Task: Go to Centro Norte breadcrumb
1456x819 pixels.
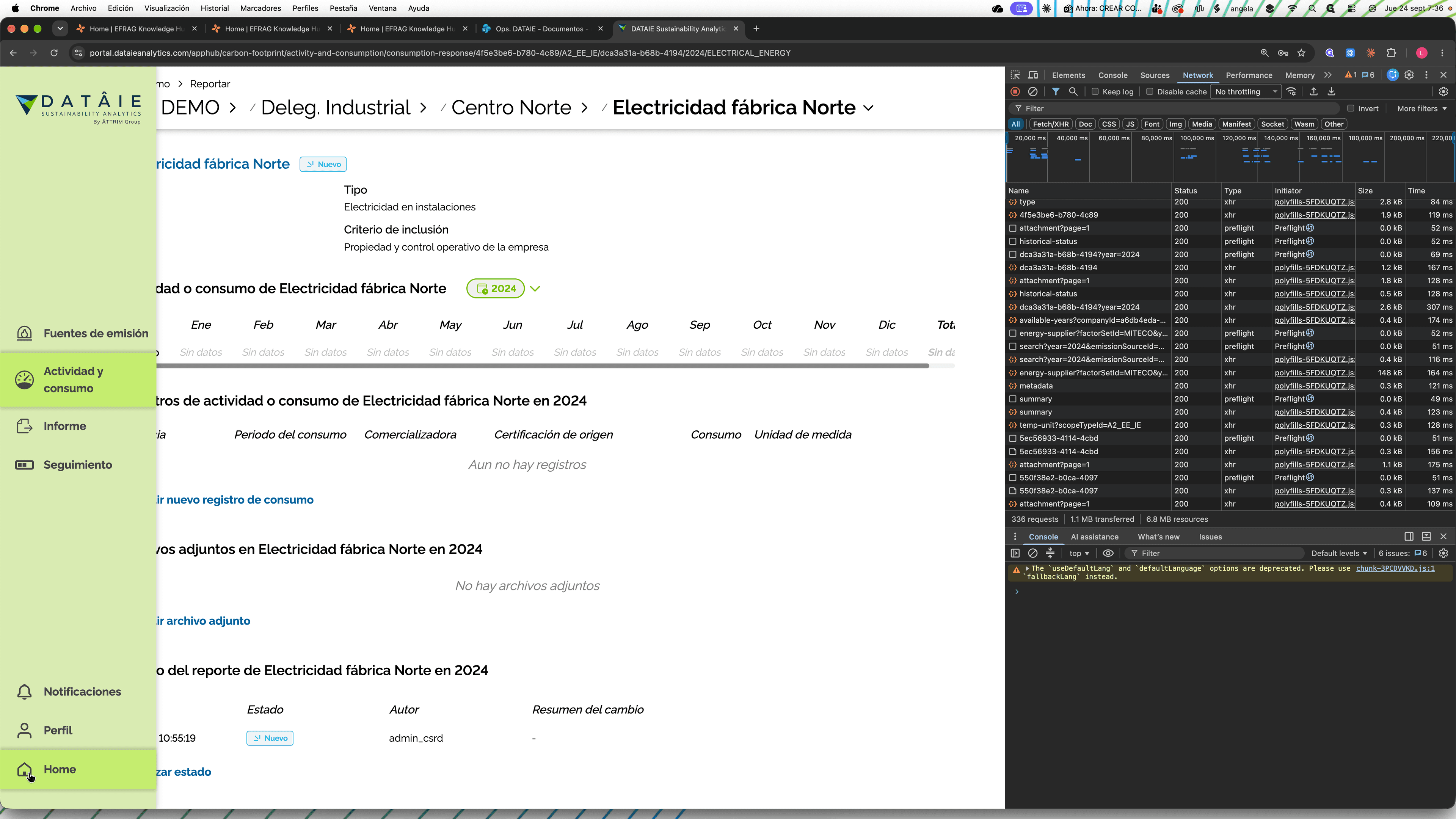Action: pos(511,108)
